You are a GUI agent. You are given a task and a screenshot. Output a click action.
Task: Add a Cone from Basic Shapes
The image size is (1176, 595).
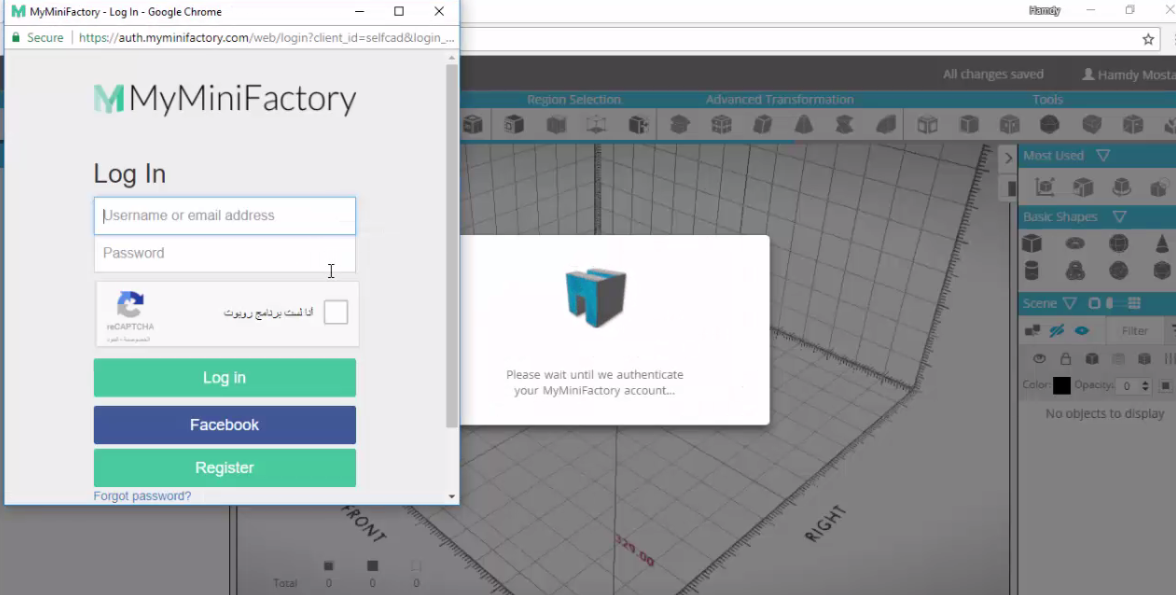[1162, 243]
